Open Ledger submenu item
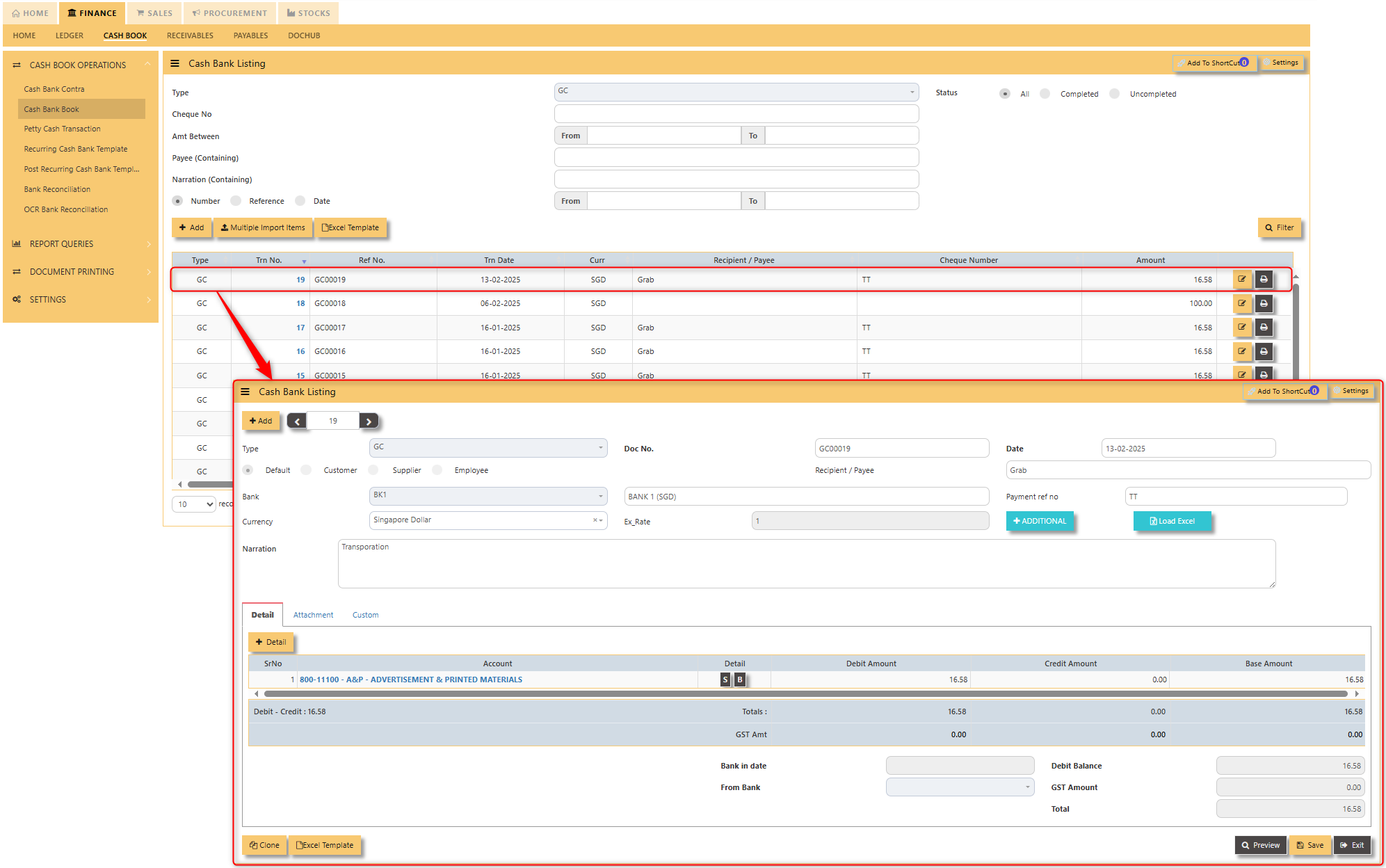The width and height of the screenshot is (1386, 868). tap(70, 35)
